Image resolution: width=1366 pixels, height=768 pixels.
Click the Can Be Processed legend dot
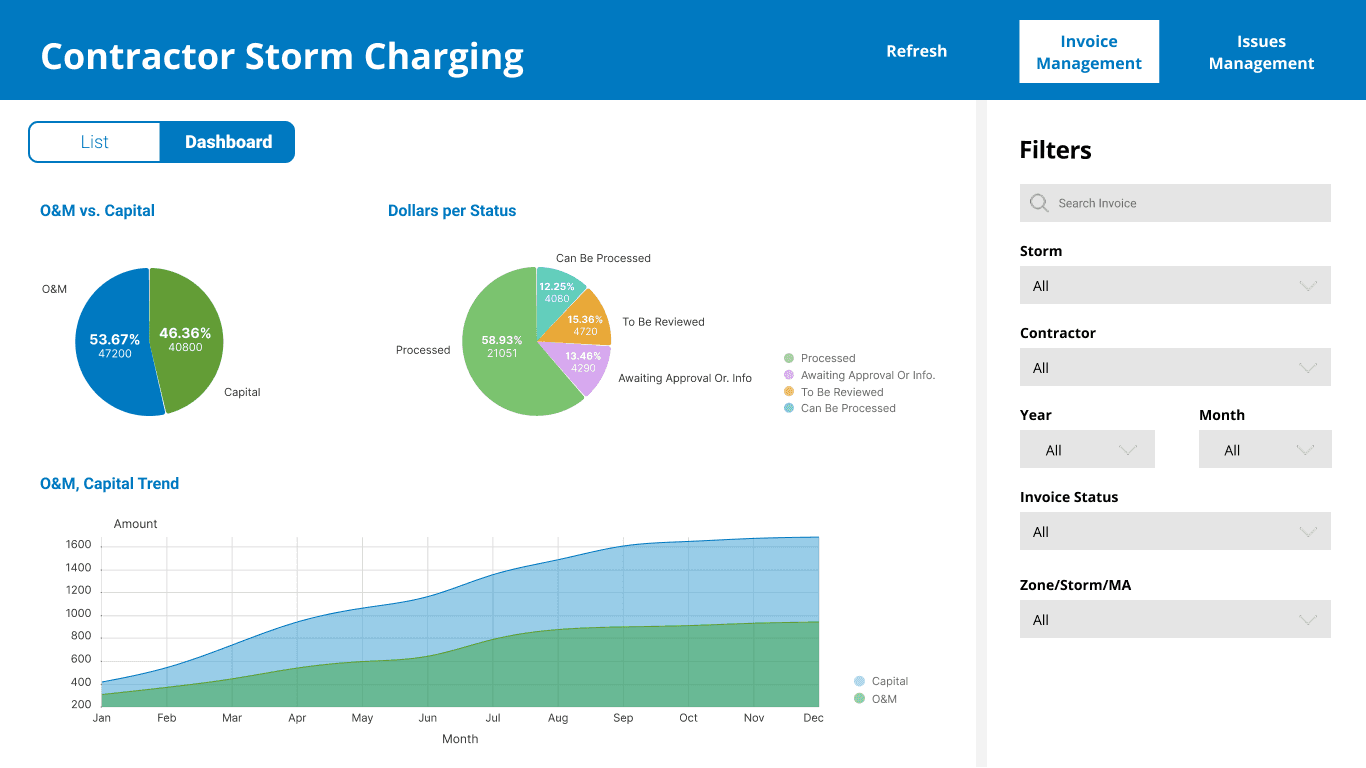pos(789,408)
